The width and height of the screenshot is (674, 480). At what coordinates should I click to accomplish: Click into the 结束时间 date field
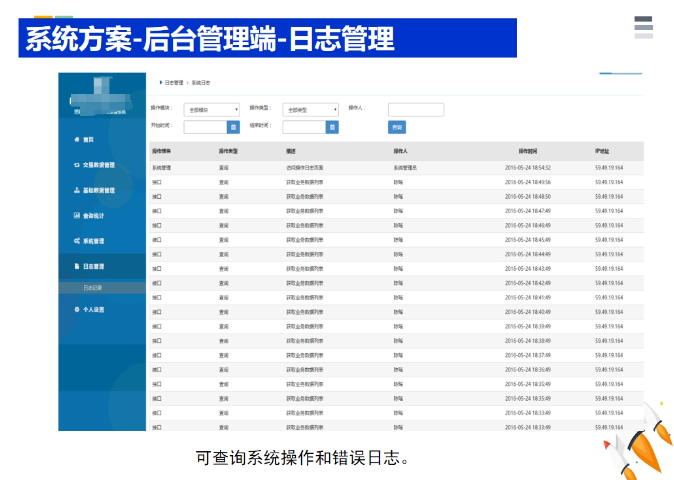pos(304,127)
